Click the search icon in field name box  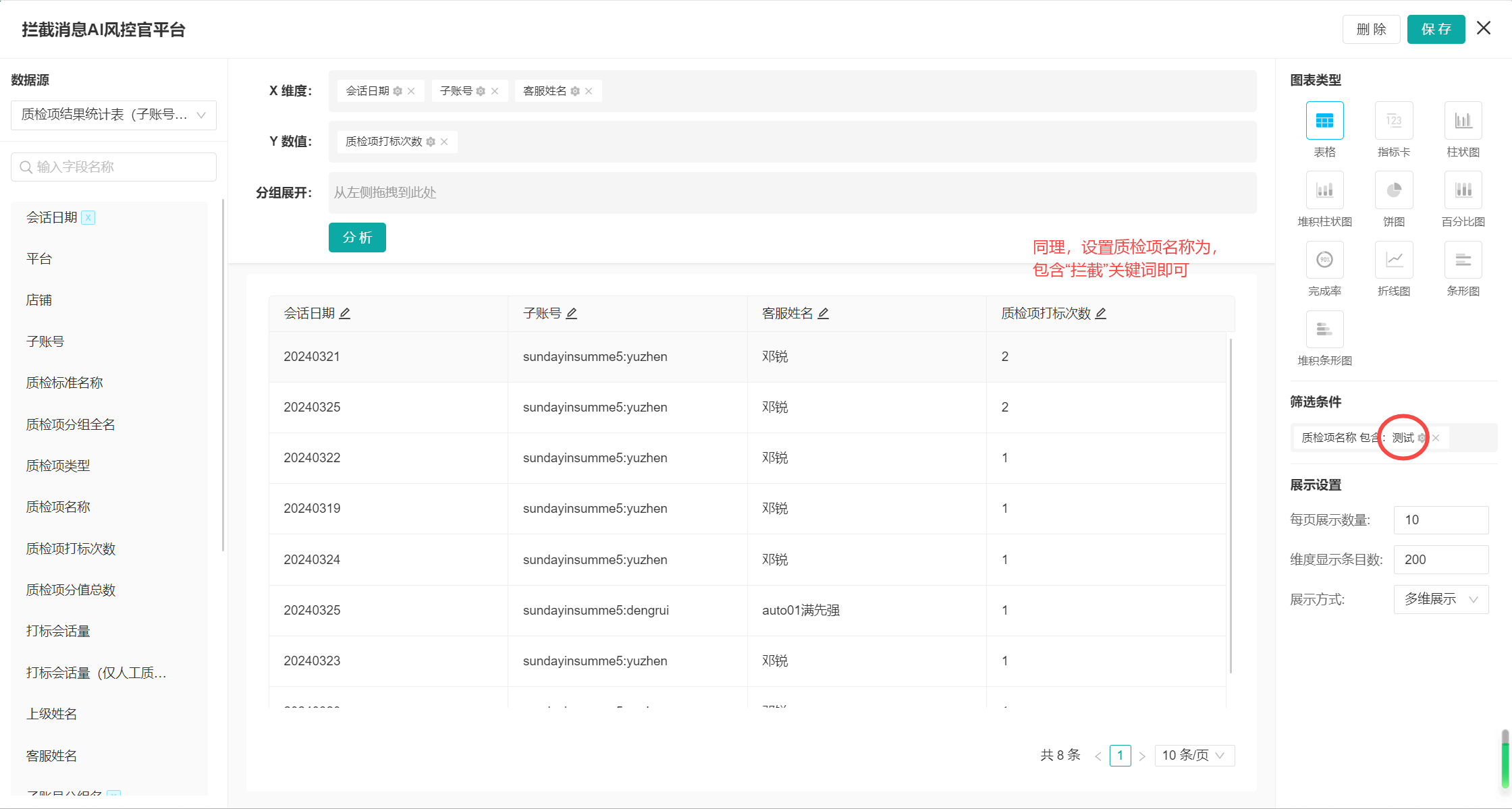pos(26,167)
